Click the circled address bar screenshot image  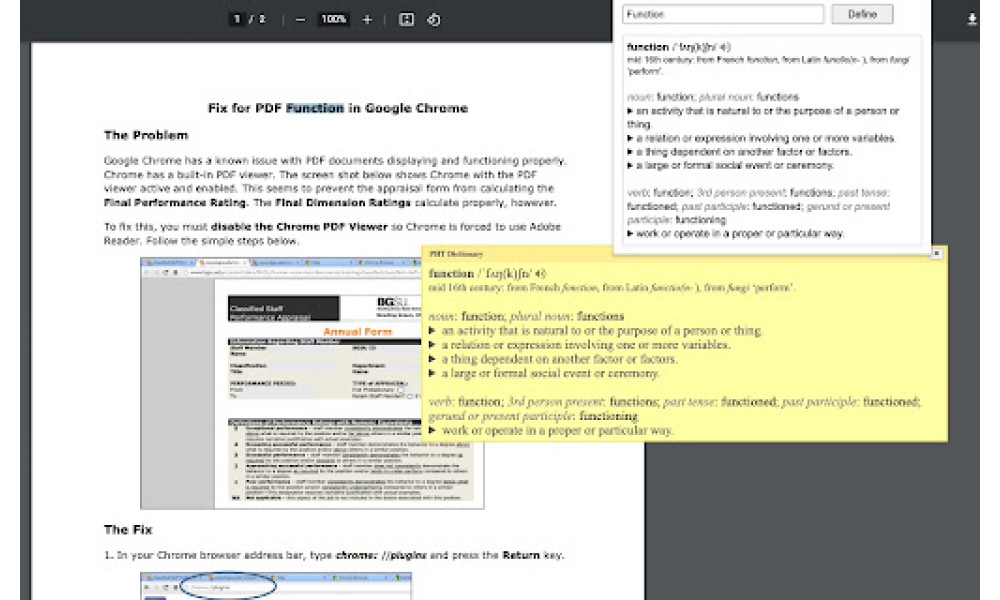[x=276, y=586]
